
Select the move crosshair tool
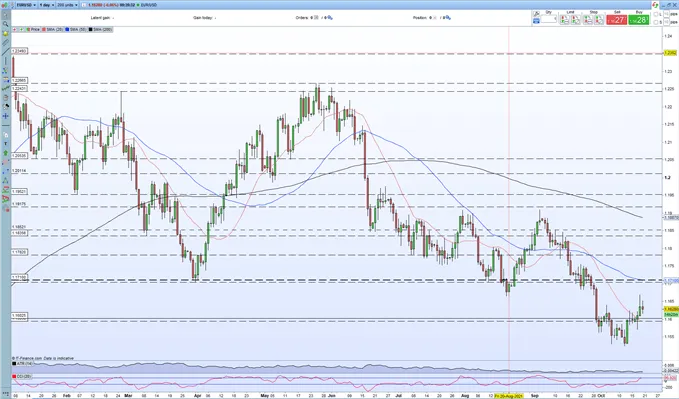click(6, 116)
